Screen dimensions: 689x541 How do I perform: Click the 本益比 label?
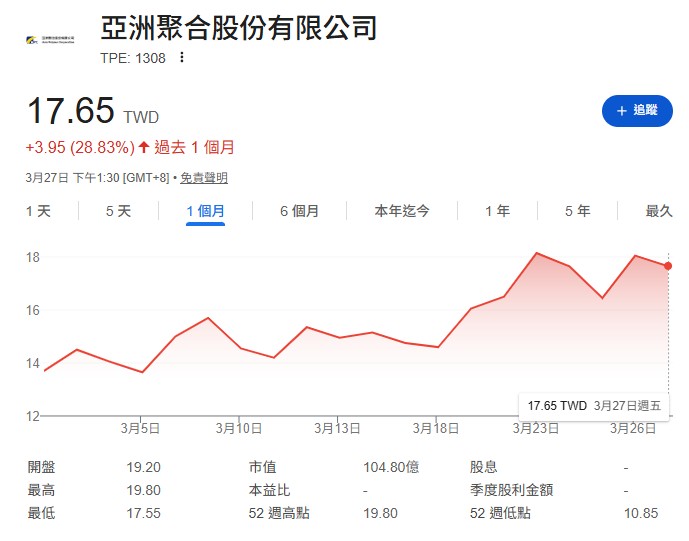pyautogui.click(x=269, y=490)
